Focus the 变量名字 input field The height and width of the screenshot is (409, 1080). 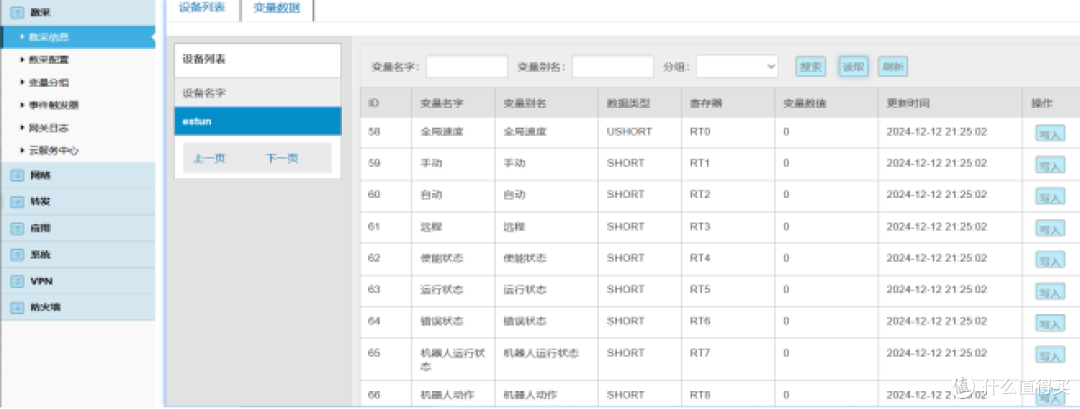467,67
